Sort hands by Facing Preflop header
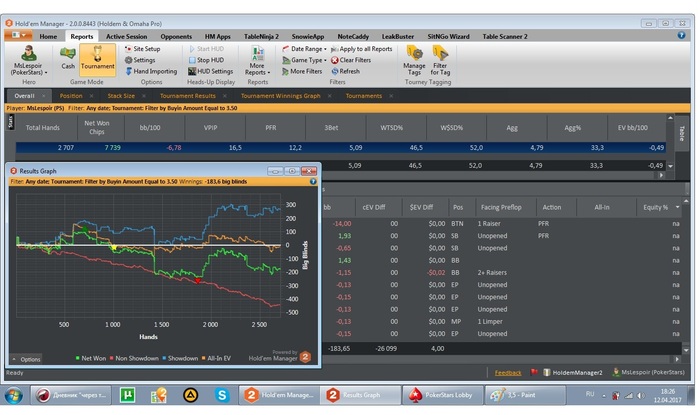Image resolution: width=700 pixels, height=415 pixels. (x=501, y=207)
